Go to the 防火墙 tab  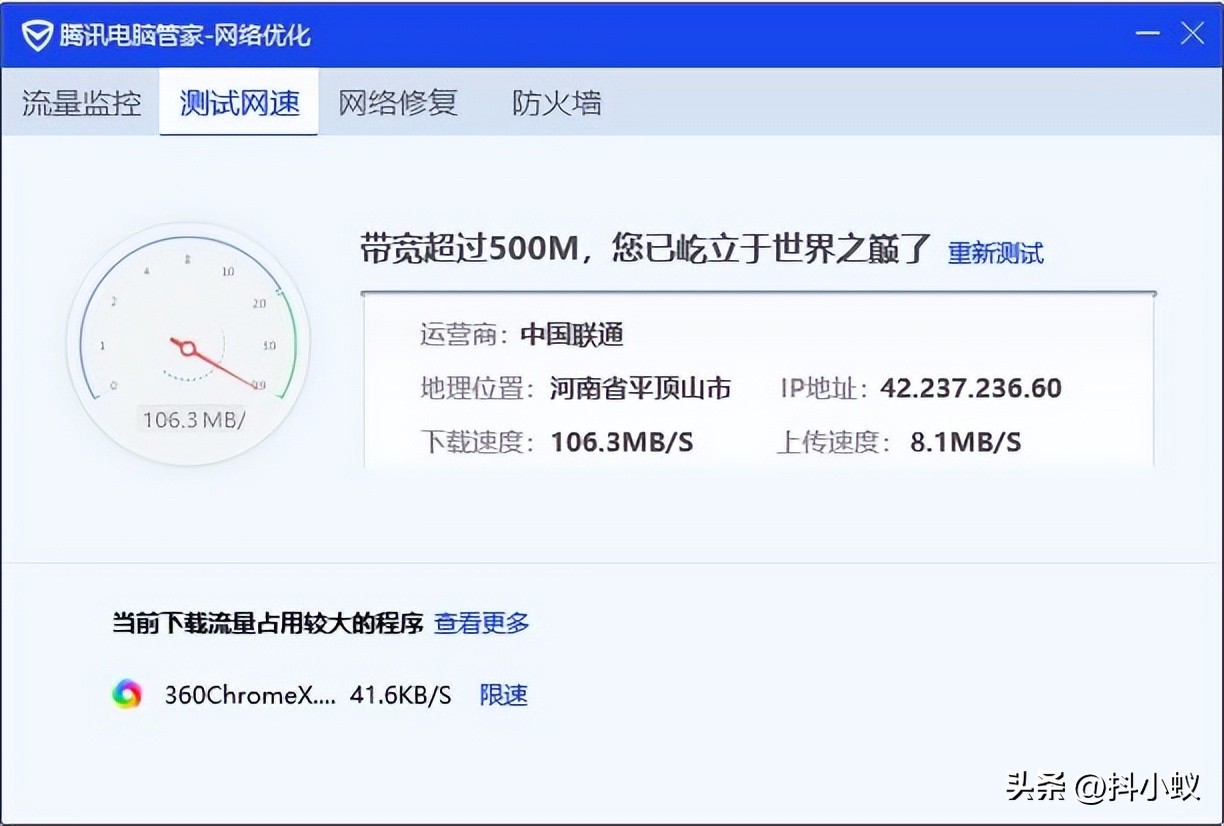[x=556, y=102]
